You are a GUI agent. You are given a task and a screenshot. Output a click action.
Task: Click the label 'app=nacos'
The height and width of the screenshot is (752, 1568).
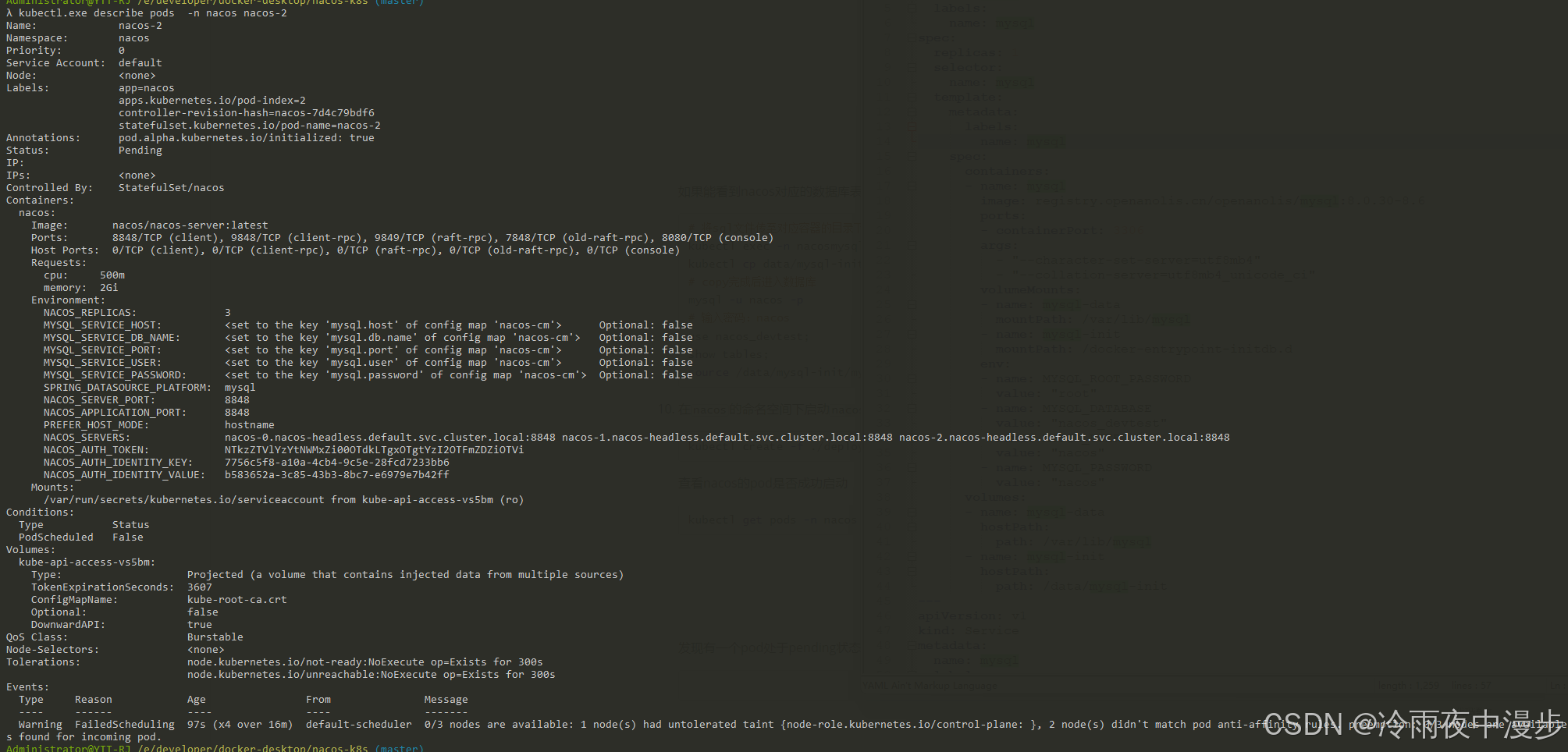coord(147,88)
